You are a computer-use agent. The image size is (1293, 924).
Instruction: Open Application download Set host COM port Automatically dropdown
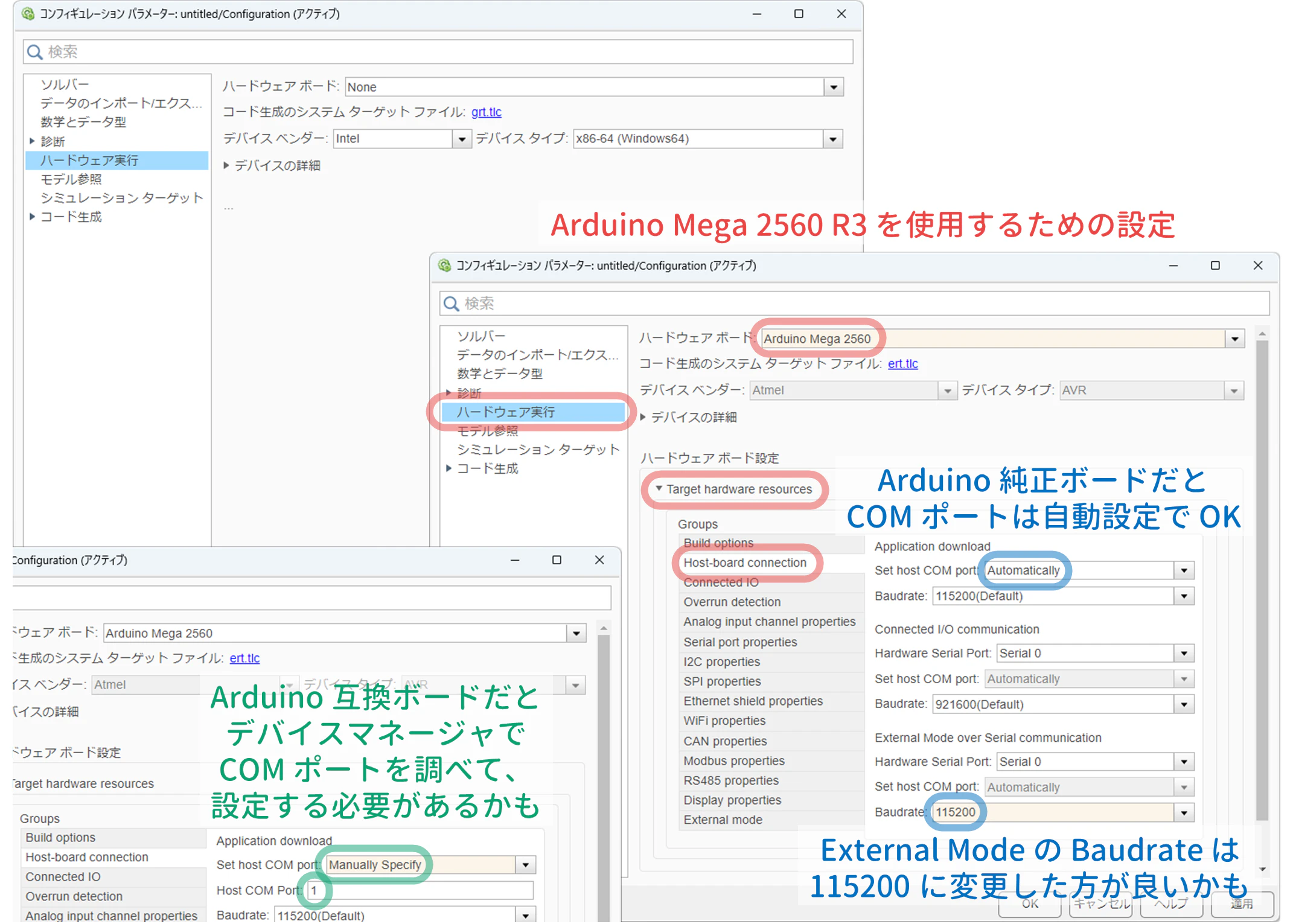(x=1184, y=570)
